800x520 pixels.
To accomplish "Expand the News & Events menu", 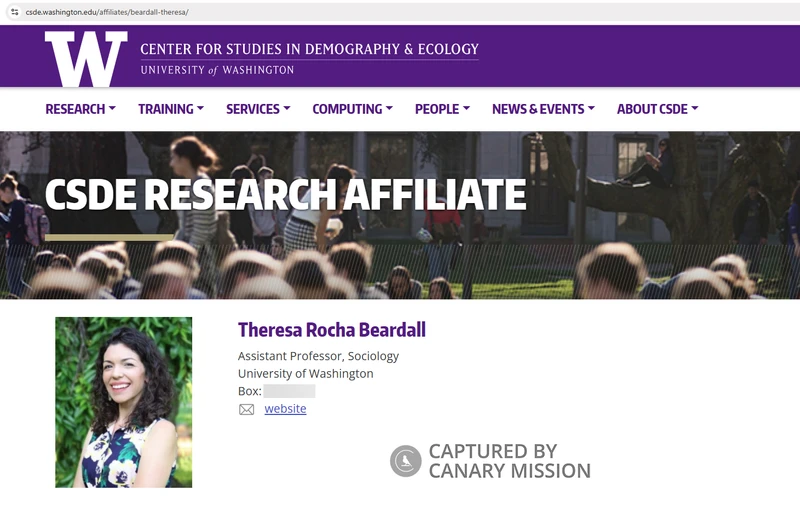I will (x=543, y=109).
